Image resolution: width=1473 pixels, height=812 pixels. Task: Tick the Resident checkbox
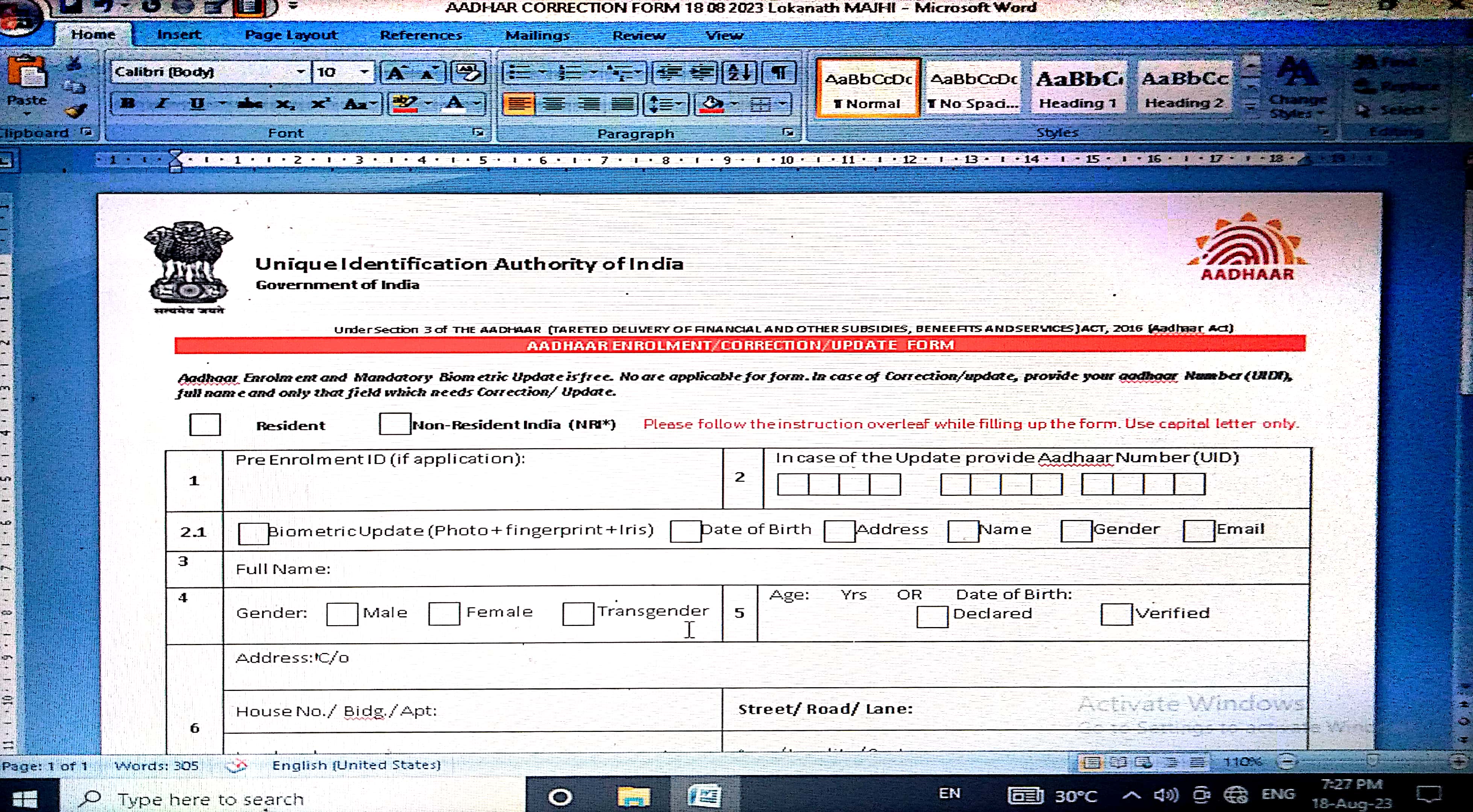click(205, 424)
